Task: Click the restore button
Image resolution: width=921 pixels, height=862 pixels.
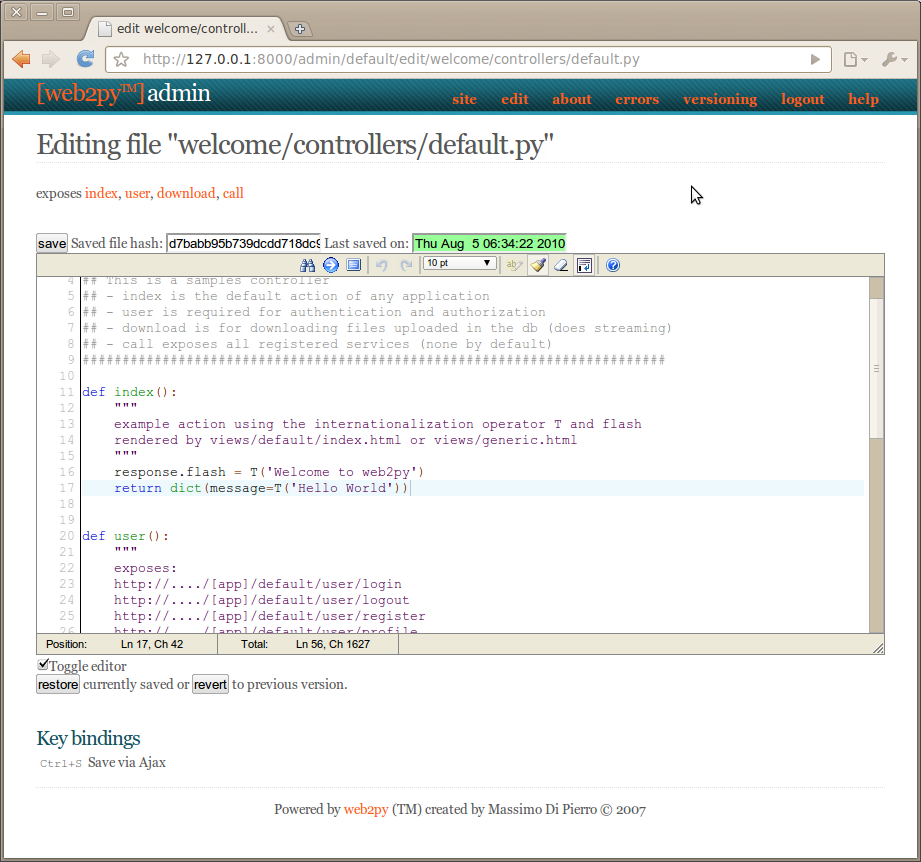Action: coord(58,684)
